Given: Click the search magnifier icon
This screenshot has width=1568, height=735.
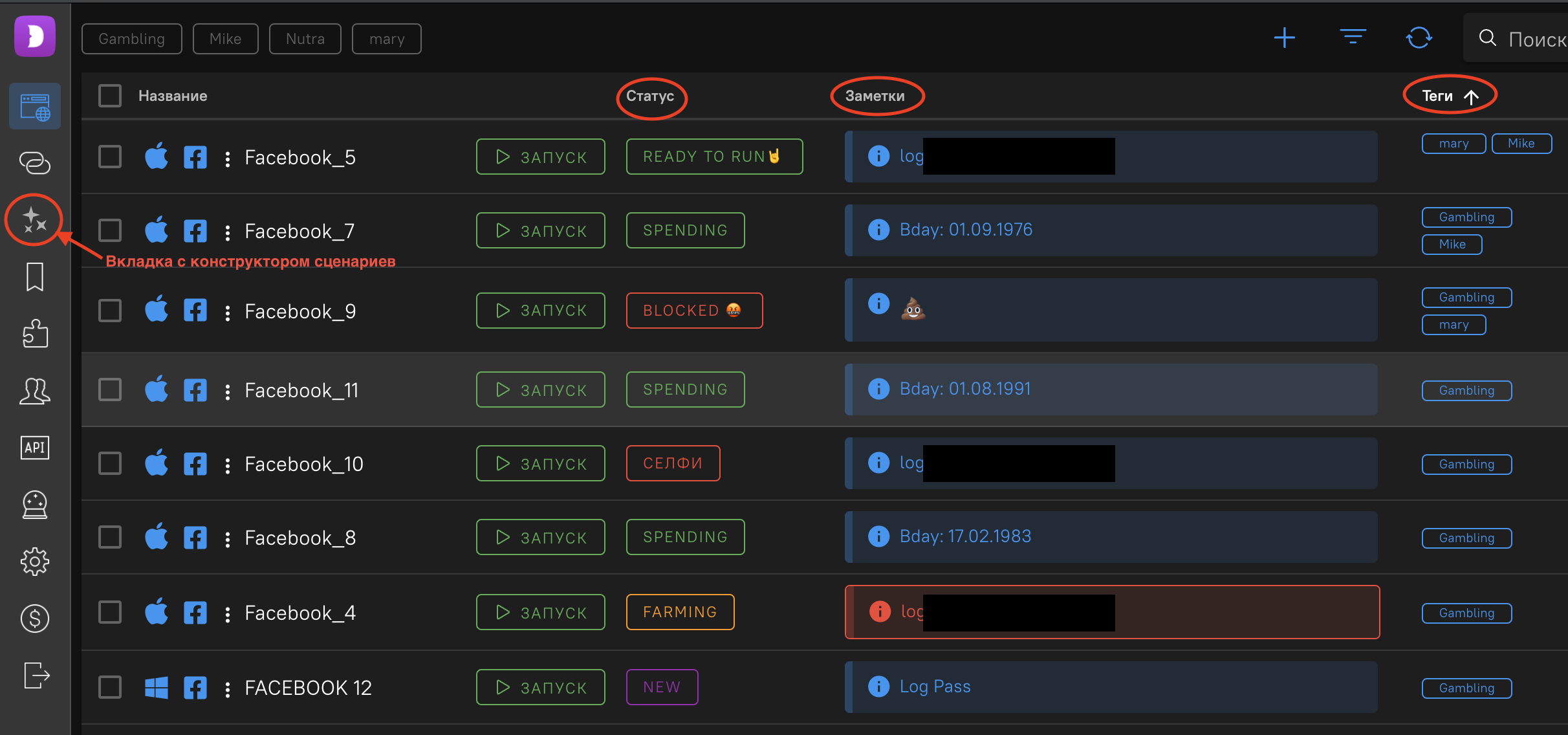Looking at the screenshot, I should pyautogui.click(x=1488, y=38).
